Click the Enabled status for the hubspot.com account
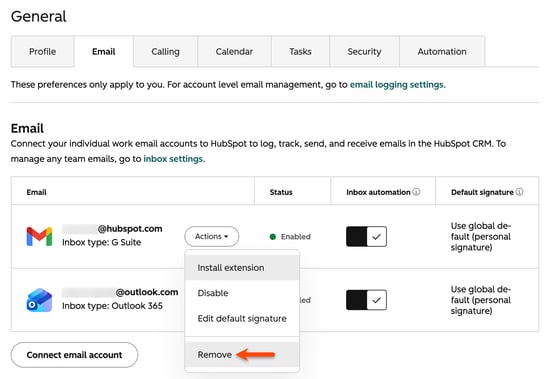550x379 pixels. click(290, 237)
